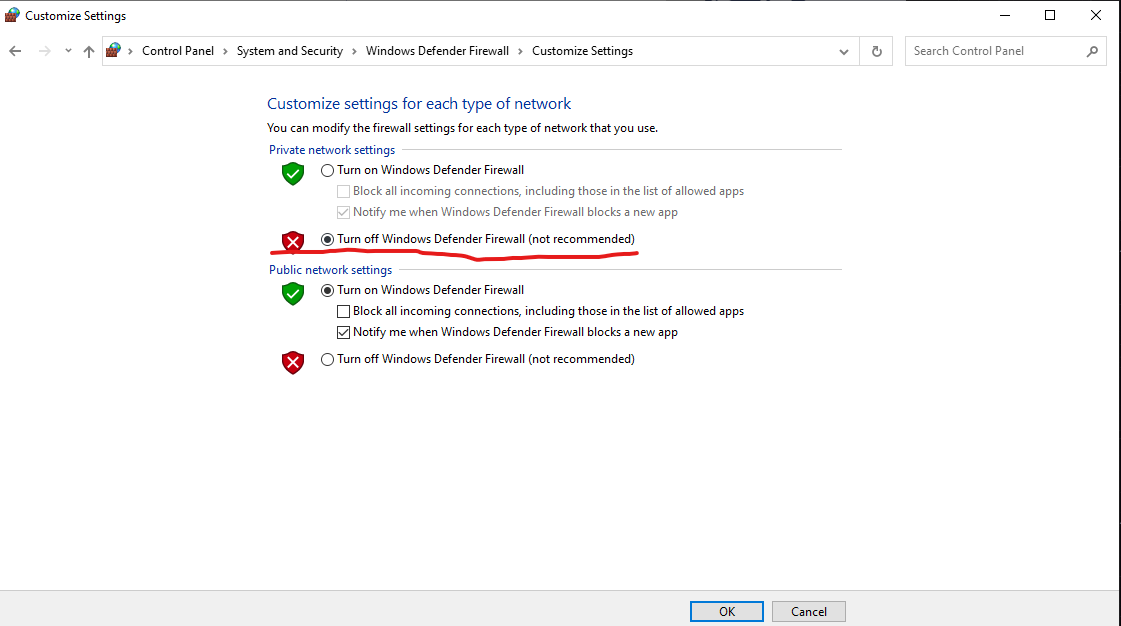Click the Private network settings heading

click(332, 150)
